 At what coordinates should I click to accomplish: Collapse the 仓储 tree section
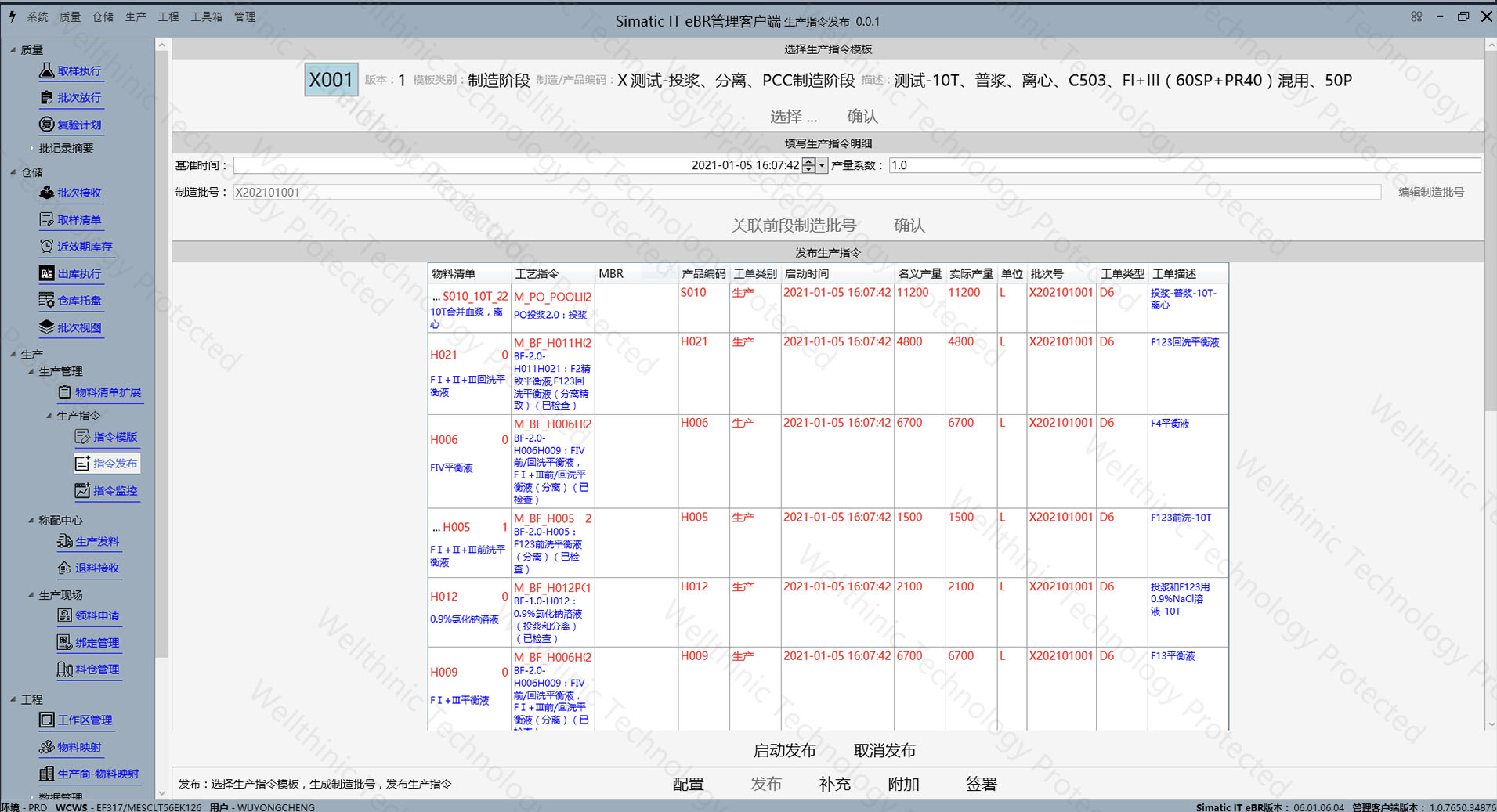[x=13, y=172]
